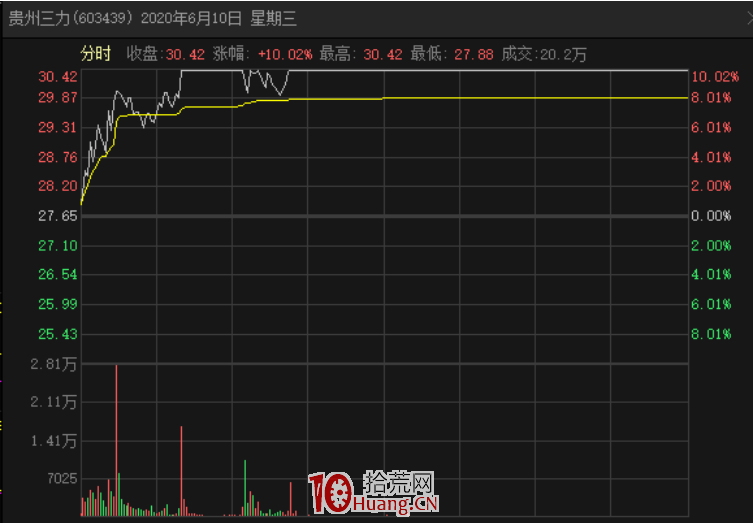The height and width of the screenshot is (523, 754).
Task: Click the green 4.01% percentage label
Action: [711, 274]
